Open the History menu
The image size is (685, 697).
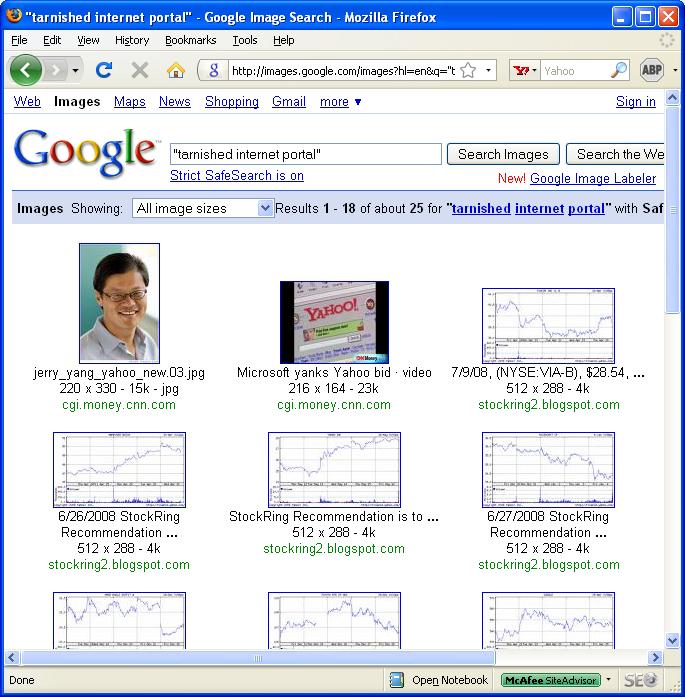pyautogui.click(x=132, y=40)
